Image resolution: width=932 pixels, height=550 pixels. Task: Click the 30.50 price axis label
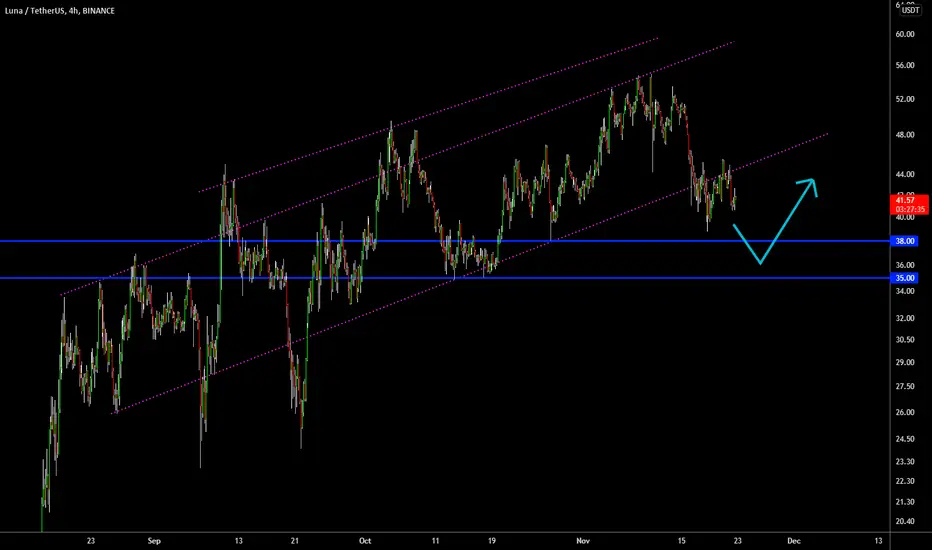point(905,340)
